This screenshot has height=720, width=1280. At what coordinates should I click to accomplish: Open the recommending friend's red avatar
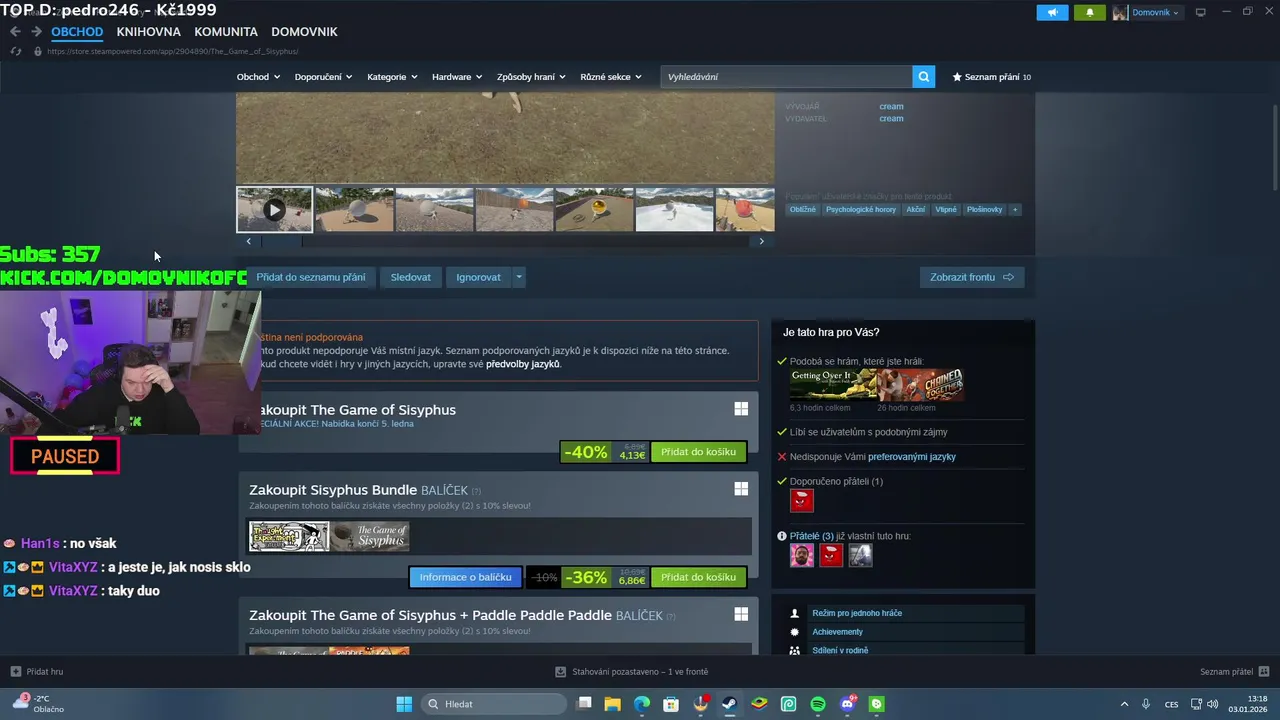click(802, 500)
